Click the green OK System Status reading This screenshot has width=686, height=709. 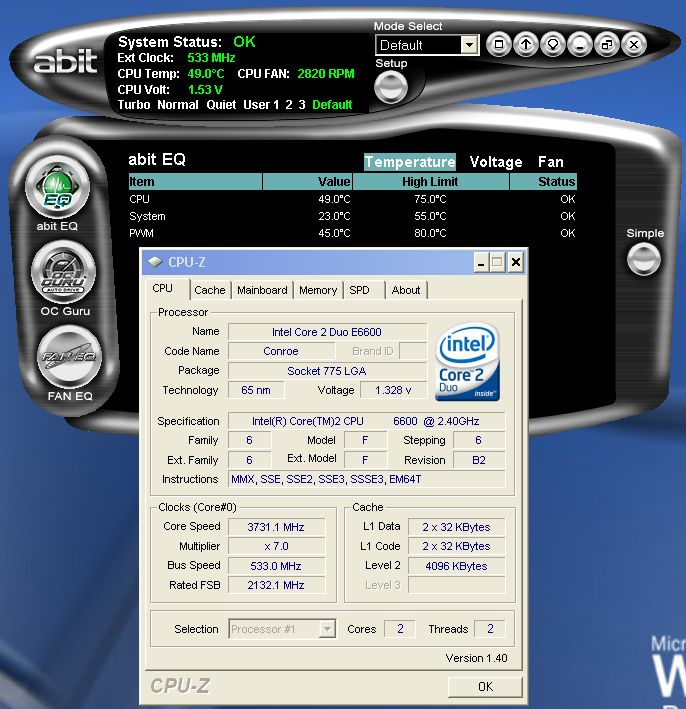coord(244,42)
